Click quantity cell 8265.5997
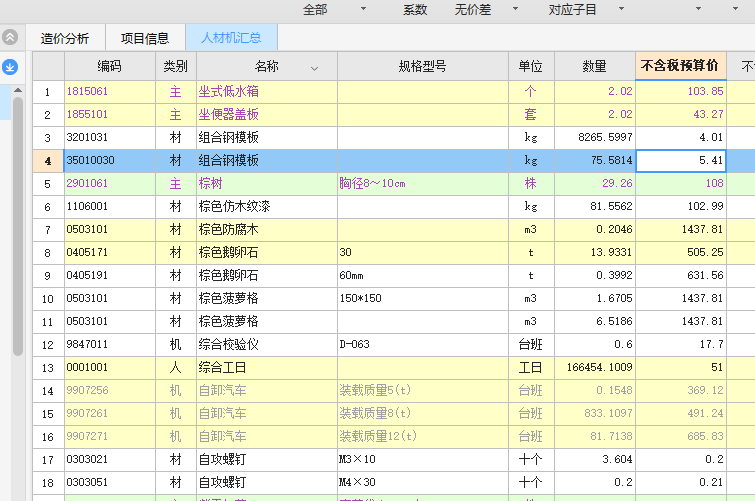755x501 pixels. (595, 138)
